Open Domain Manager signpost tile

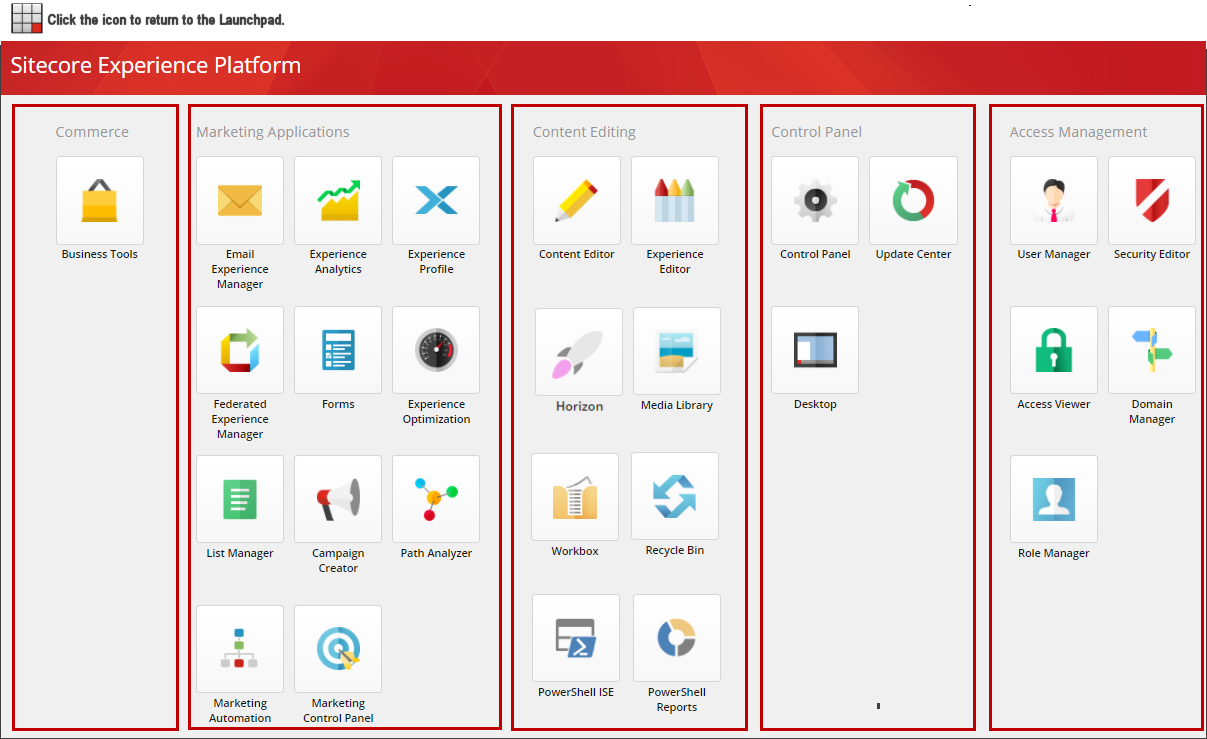pos(1152,350)
